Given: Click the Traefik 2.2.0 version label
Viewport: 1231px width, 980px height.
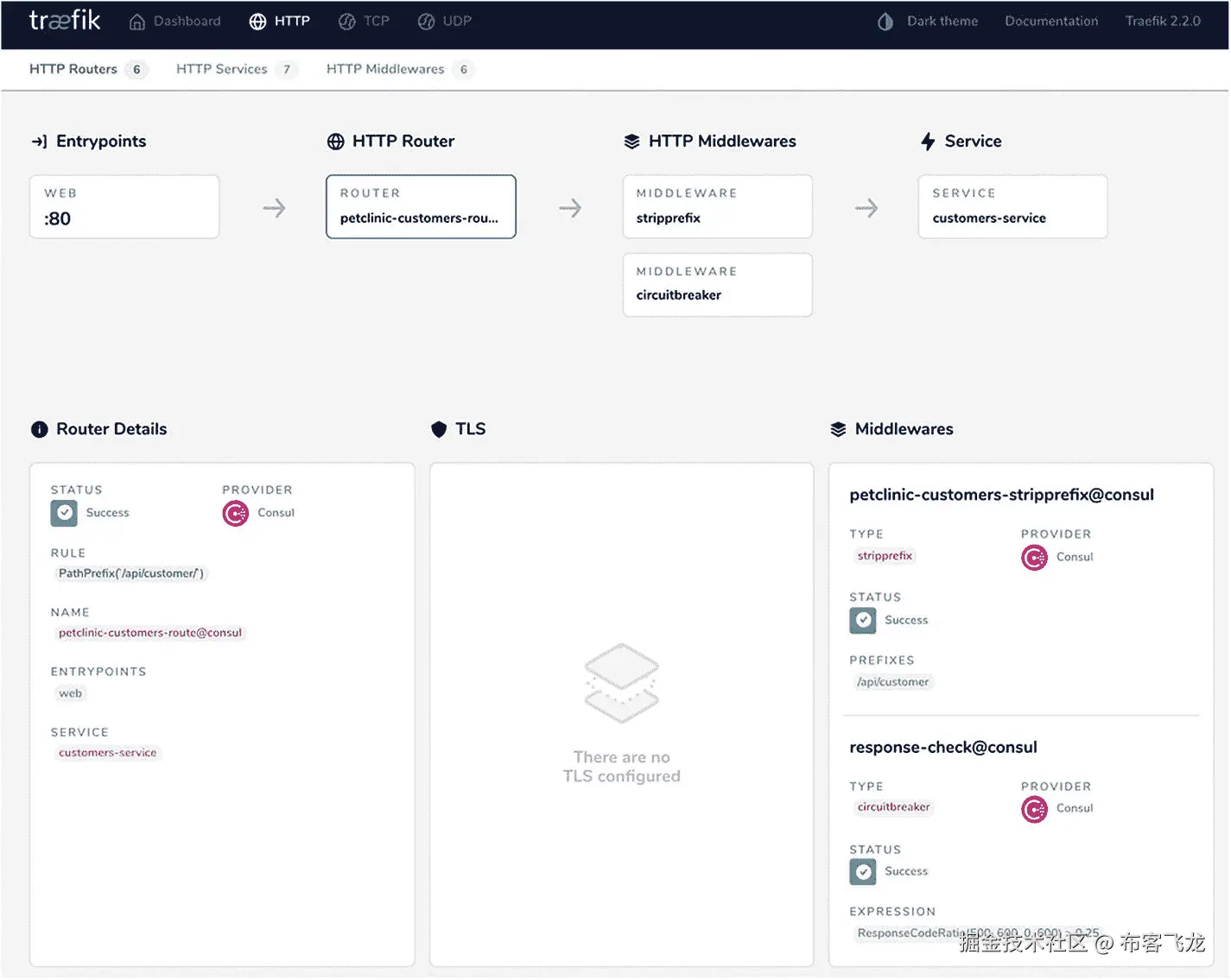Looking at the screenshot, I should point(1163,22).
